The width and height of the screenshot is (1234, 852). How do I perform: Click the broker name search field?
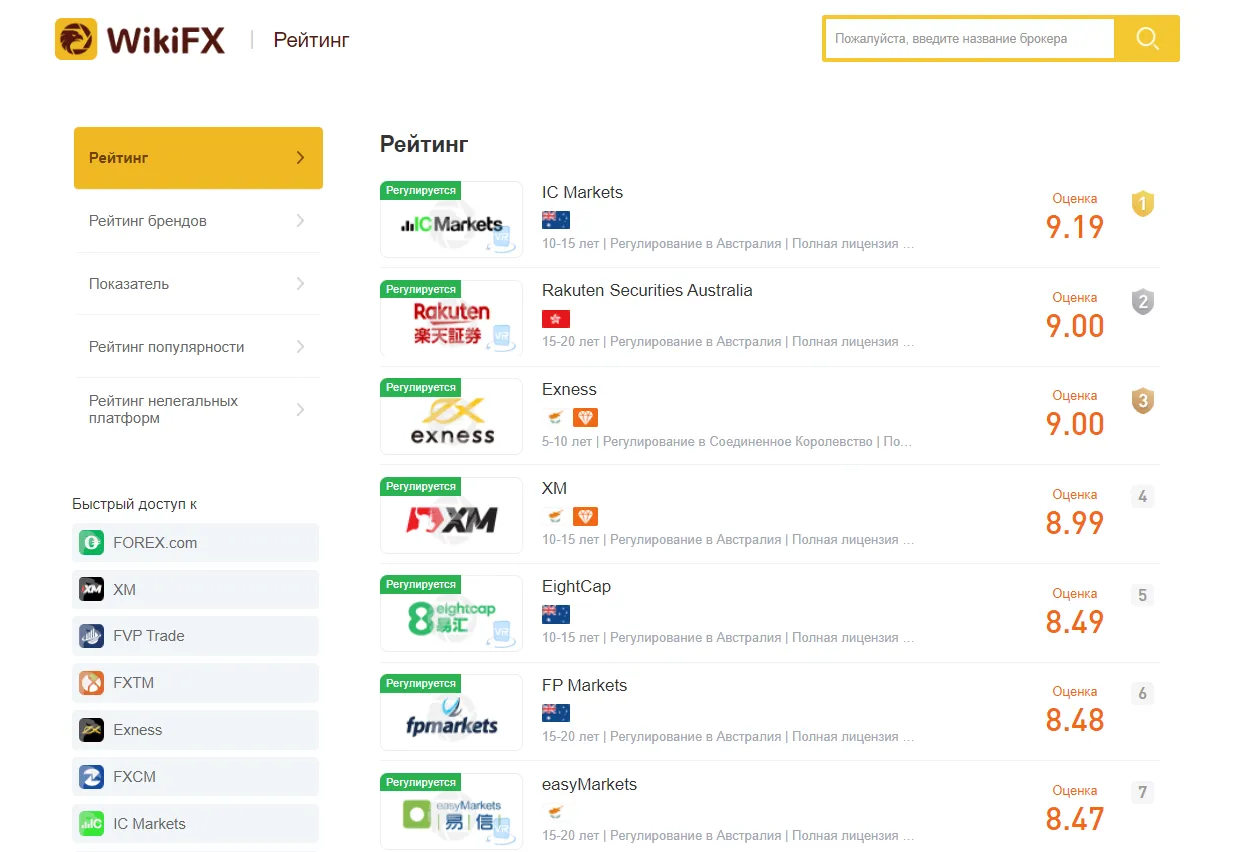coord(969,39)
